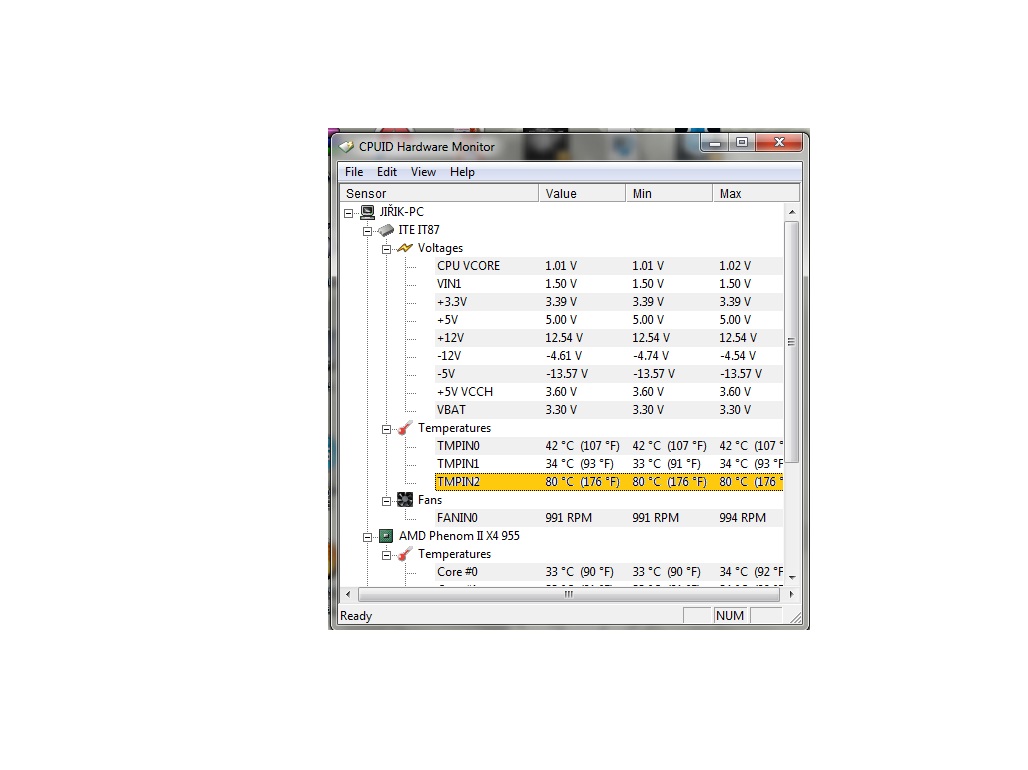This screenshot has width=1028, height=770.
Task: Select the AMD Phenom II X4 955 item
Action: tap(459, 536)
